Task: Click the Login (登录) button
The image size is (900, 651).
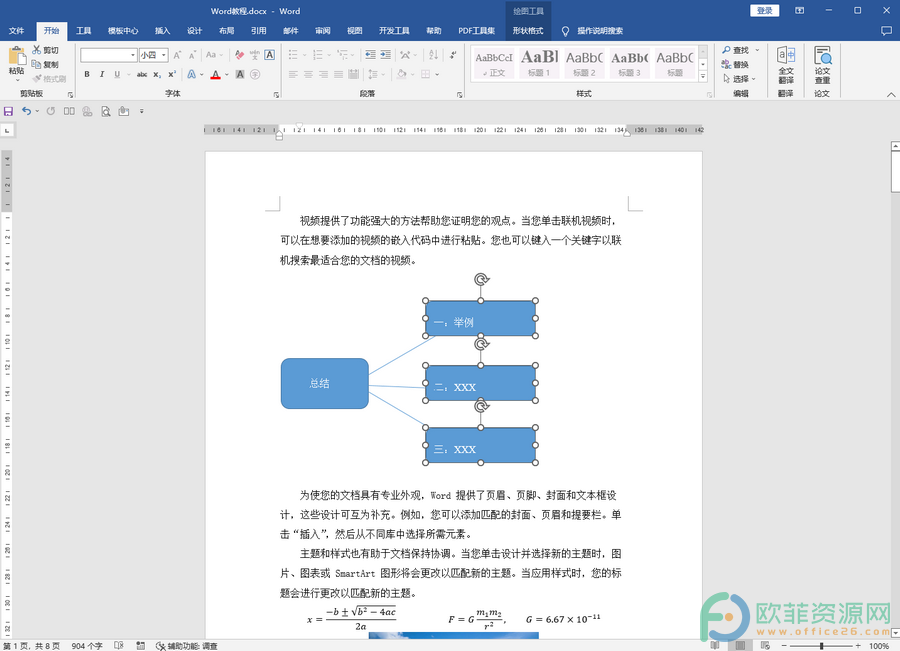Action: coord(765,11)
